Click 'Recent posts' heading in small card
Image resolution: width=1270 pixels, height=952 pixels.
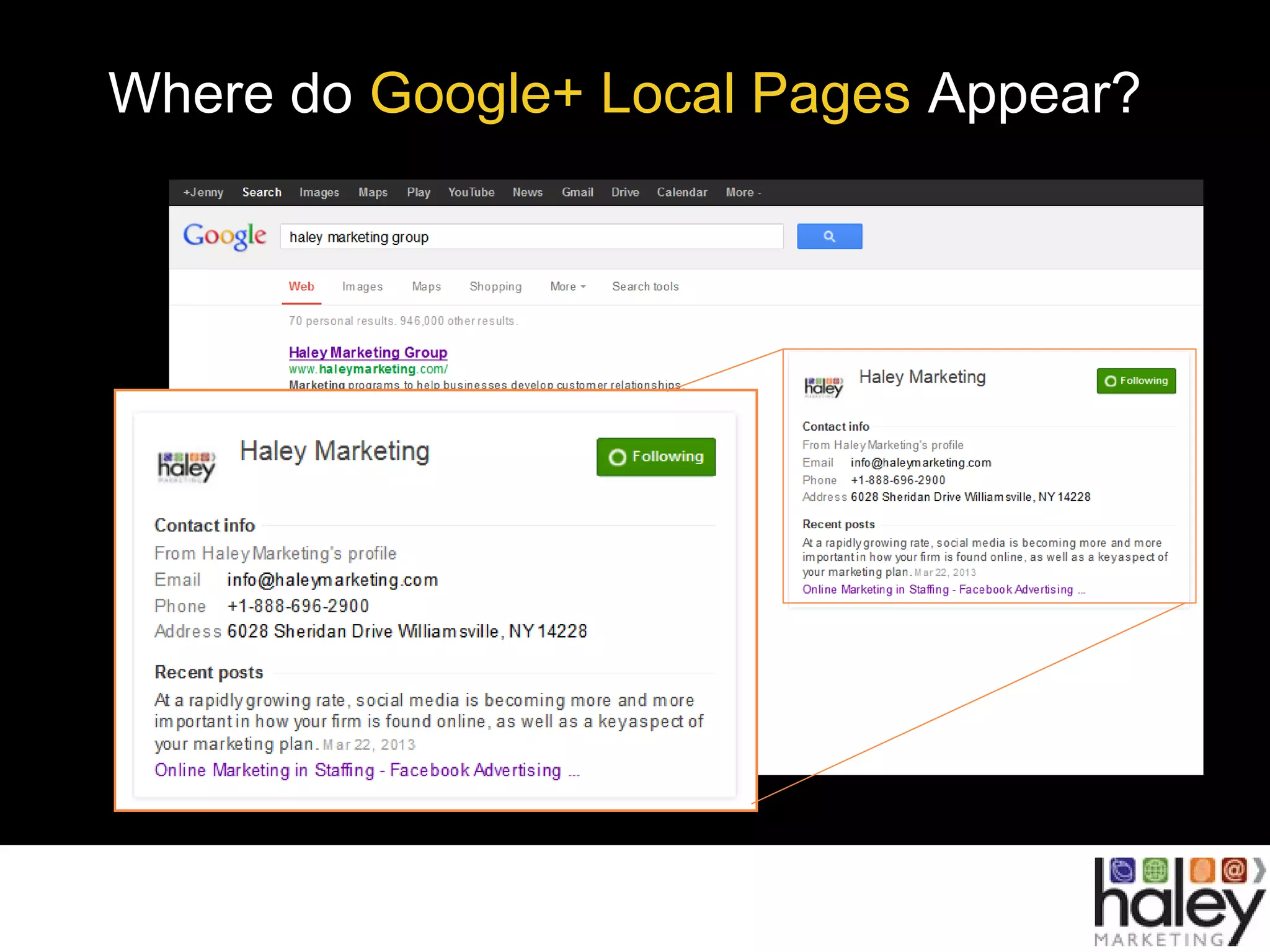coord(838,524)
